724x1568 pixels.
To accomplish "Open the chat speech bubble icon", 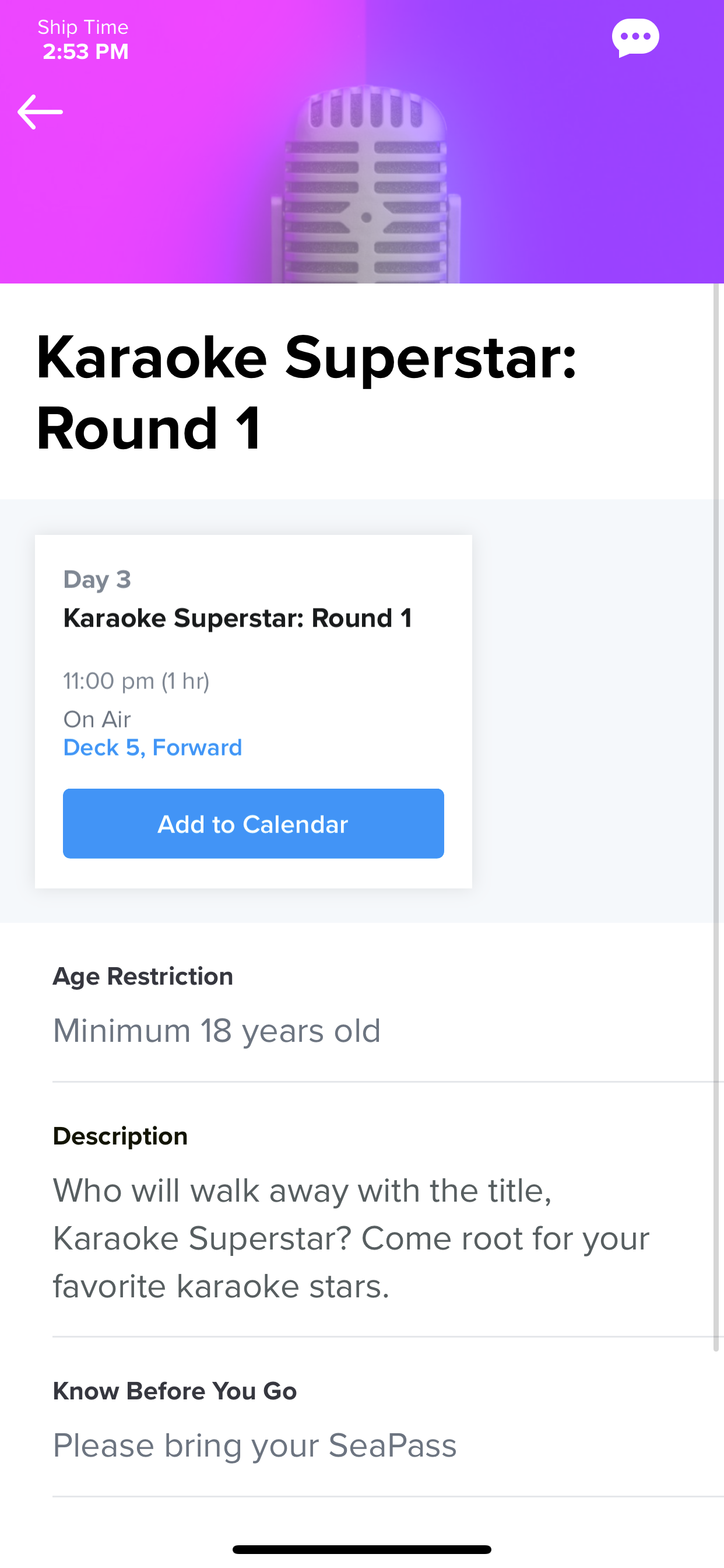I will (x=635, y=38).
